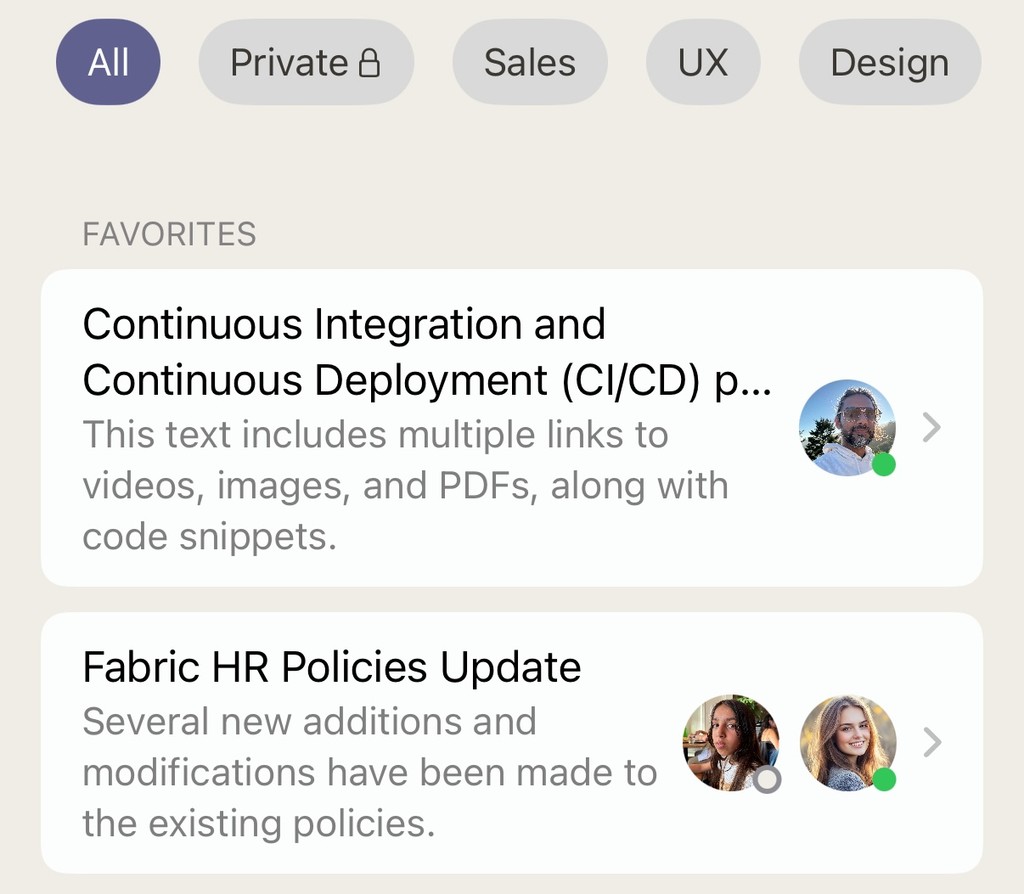The height and width of the screenshot is (894, 1024).
Task: Click the FAVORITES section header
Action: tap(169, 234)
